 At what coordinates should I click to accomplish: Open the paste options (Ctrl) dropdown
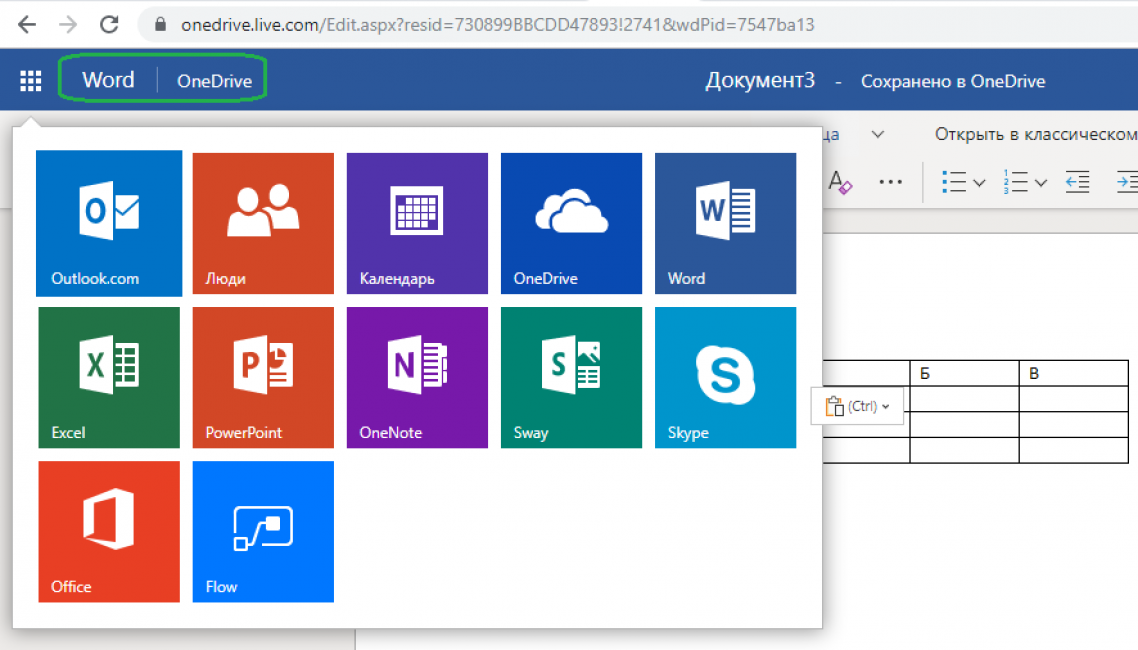(859, 406)
